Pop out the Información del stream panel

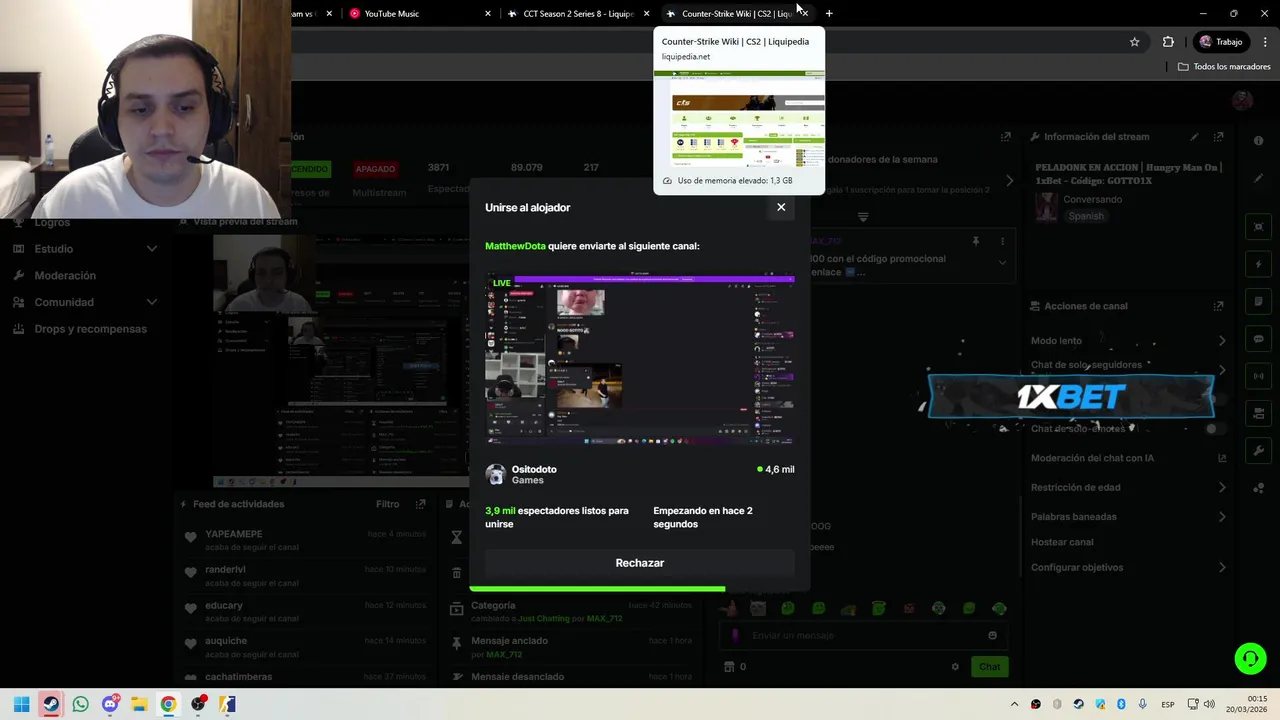pos(1218,137)
